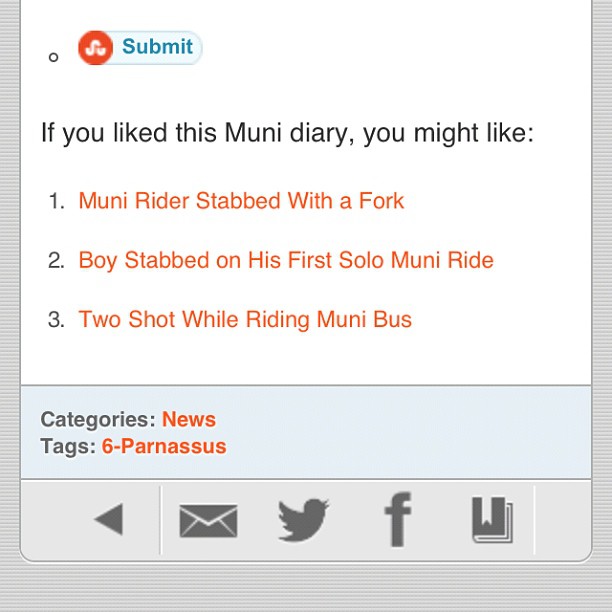Screen dimensions: 612x612
Task: Select the 6-Parnassus tag
Action: [164, 446]
